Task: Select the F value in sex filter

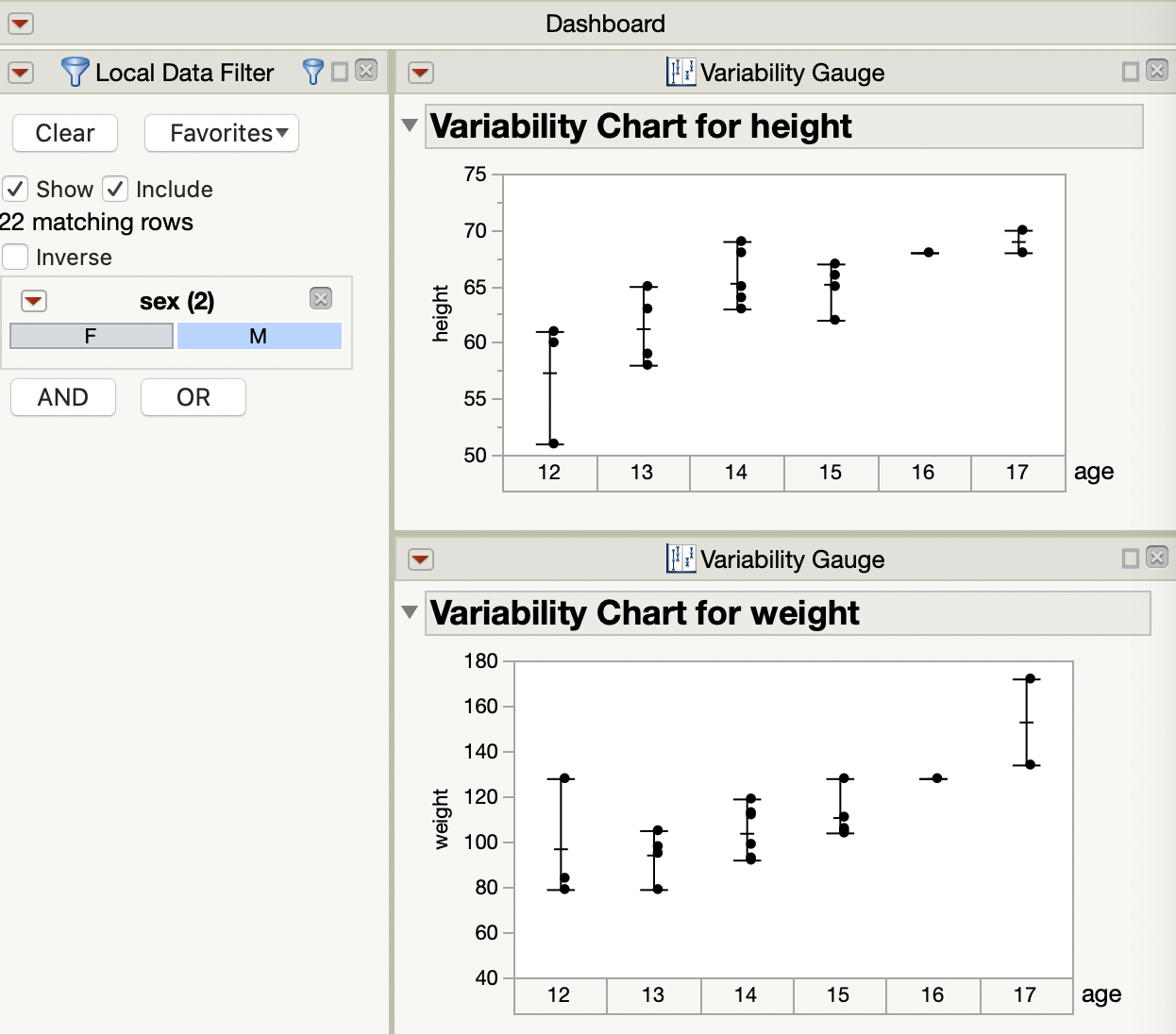Action: click(91, 336)
